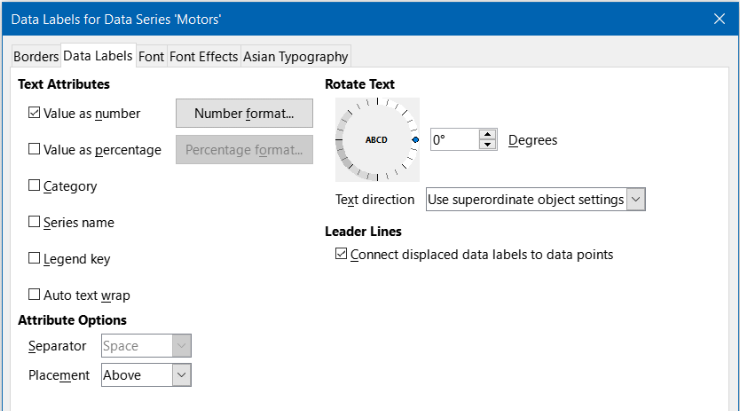Click the Placement label
Screen dimensions: 741x411
59,375
